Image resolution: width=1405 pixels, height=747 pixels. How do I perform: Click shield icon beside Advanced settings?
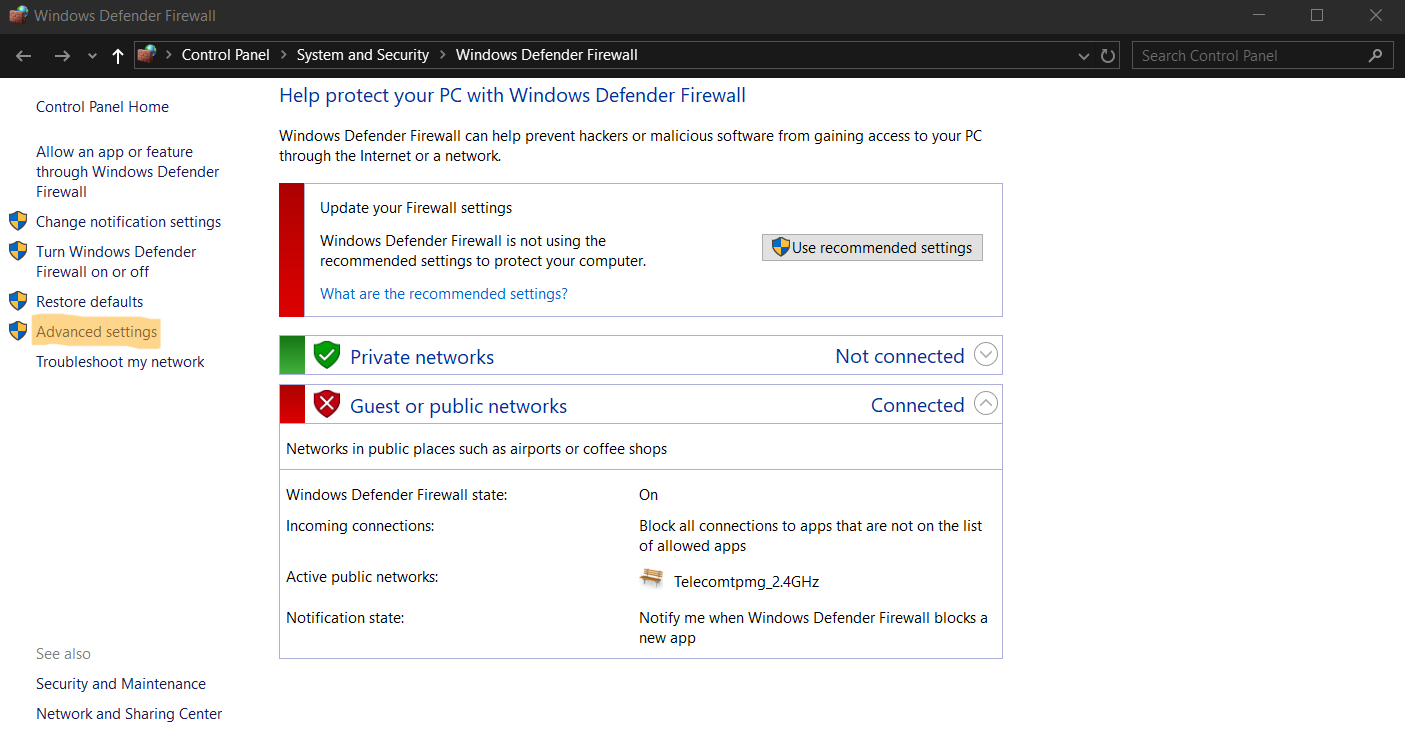tap(18, 331)
